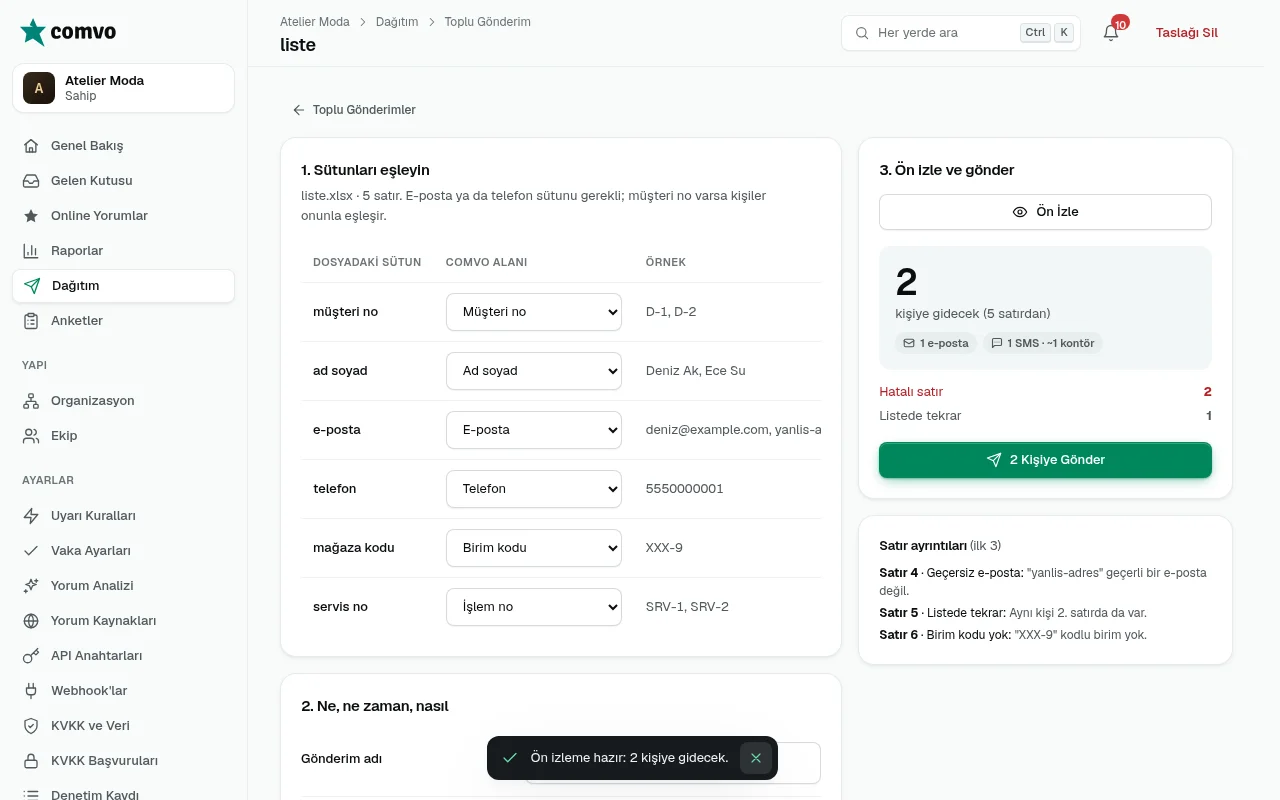Open the Birim kodu field dropdown

(x=534, y=548)
